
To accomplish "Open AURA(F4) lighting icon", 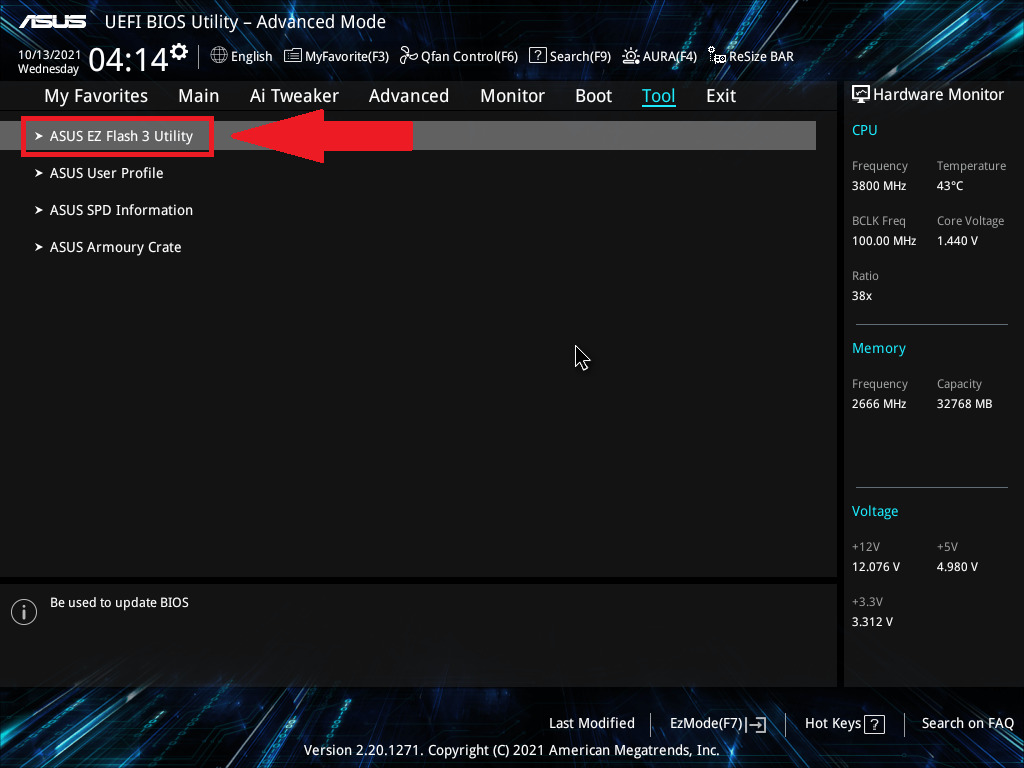I will click(x=631, y=56).
